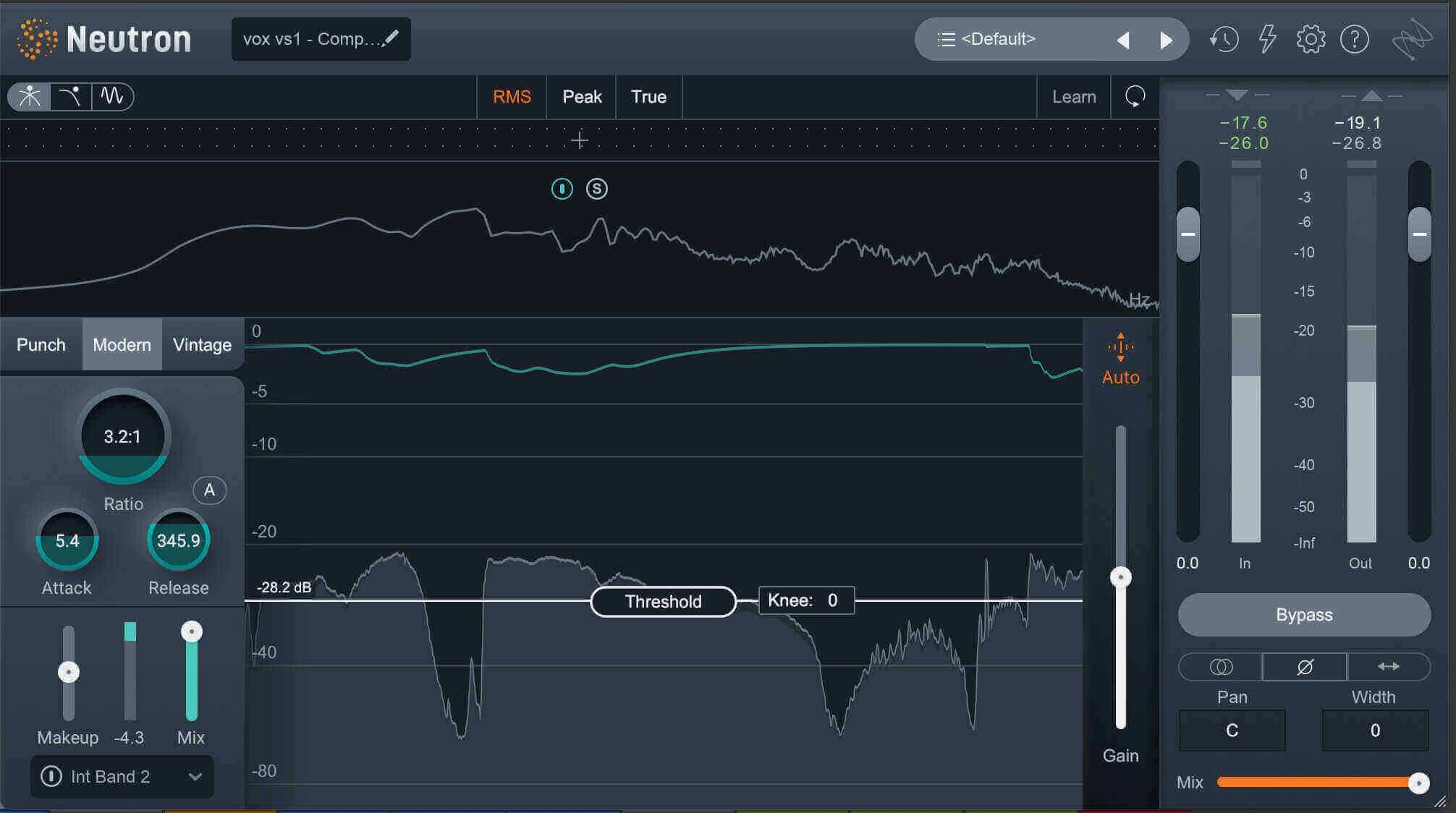Click the output meter up triangle
Image resolution: width=1456 pixels, height=813 pixels.
1371,95
